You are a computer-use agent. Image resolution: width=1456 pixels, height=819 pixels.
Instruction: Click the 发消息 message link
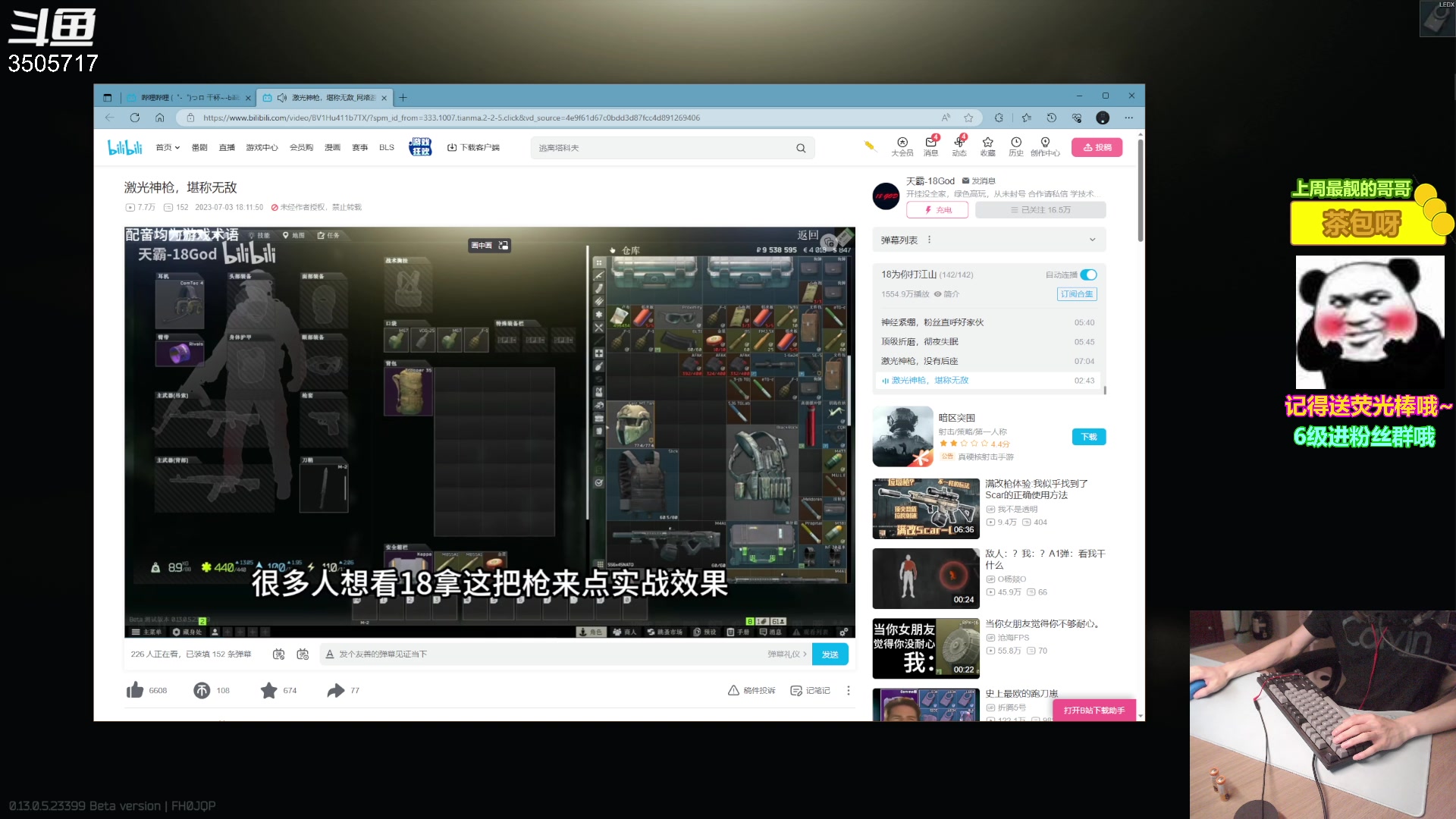[979, 181]
